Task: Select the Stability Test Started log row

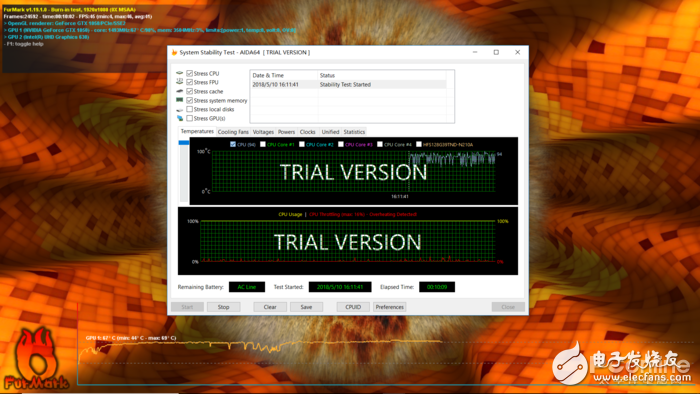Action: pyautogui.click(x=348, y=84)
